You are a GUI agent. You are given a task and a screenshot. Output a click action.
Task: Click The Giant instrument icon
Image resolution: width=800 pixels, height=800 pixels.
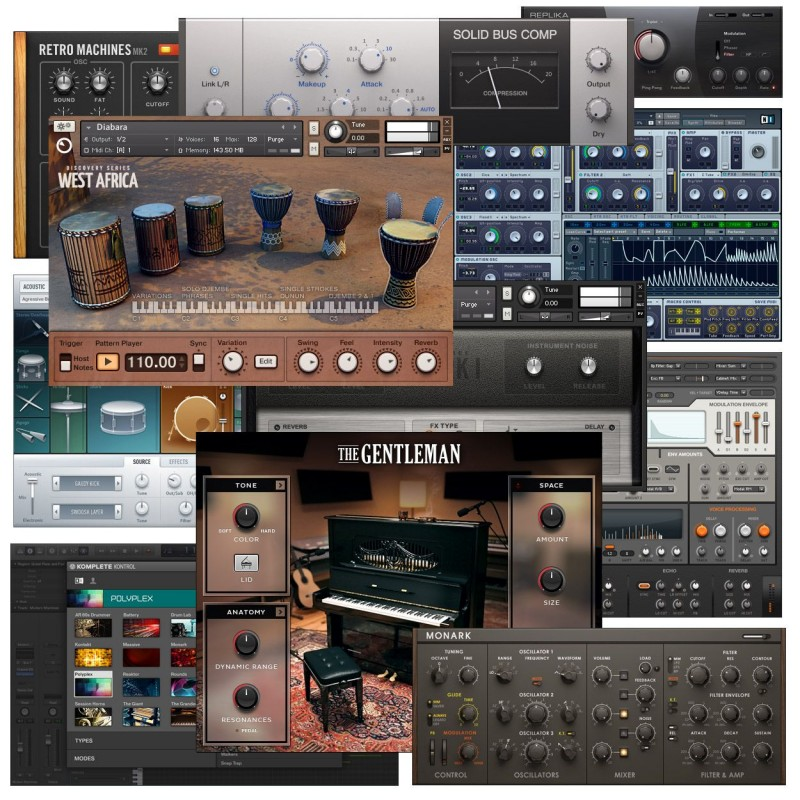pos(140,716)
